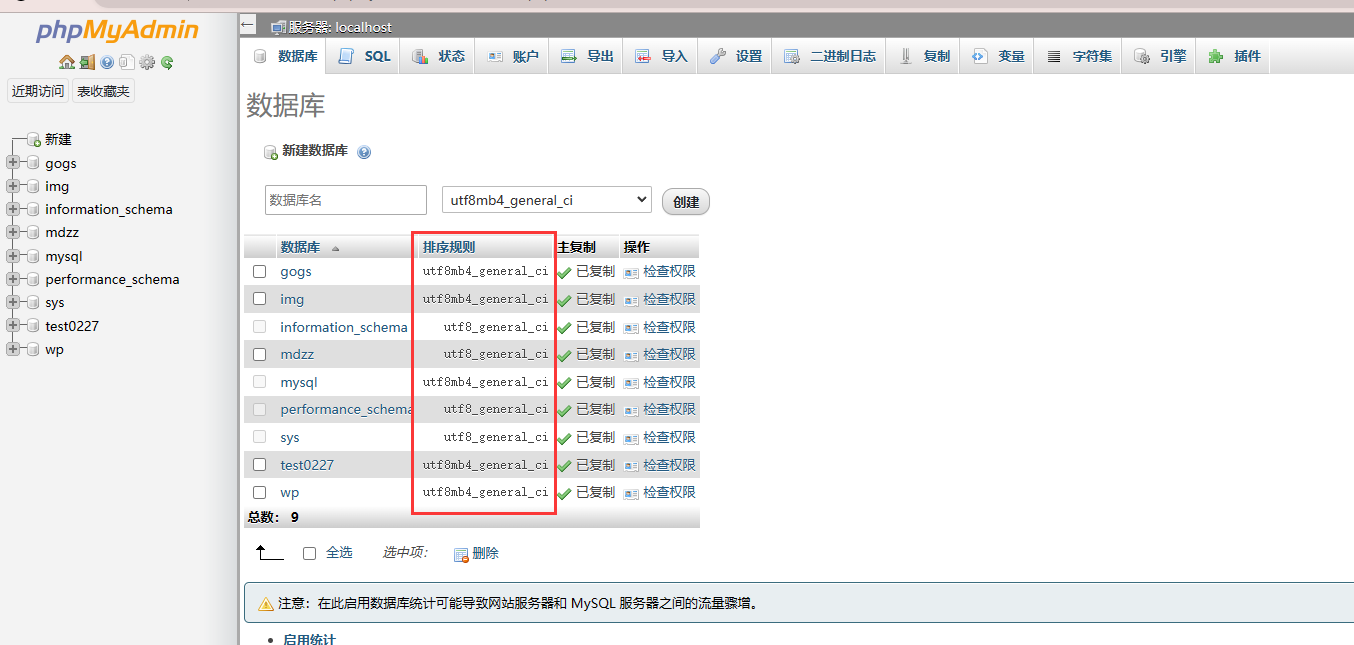
Task: Open the 导出 tab
Action: [586, 56]
